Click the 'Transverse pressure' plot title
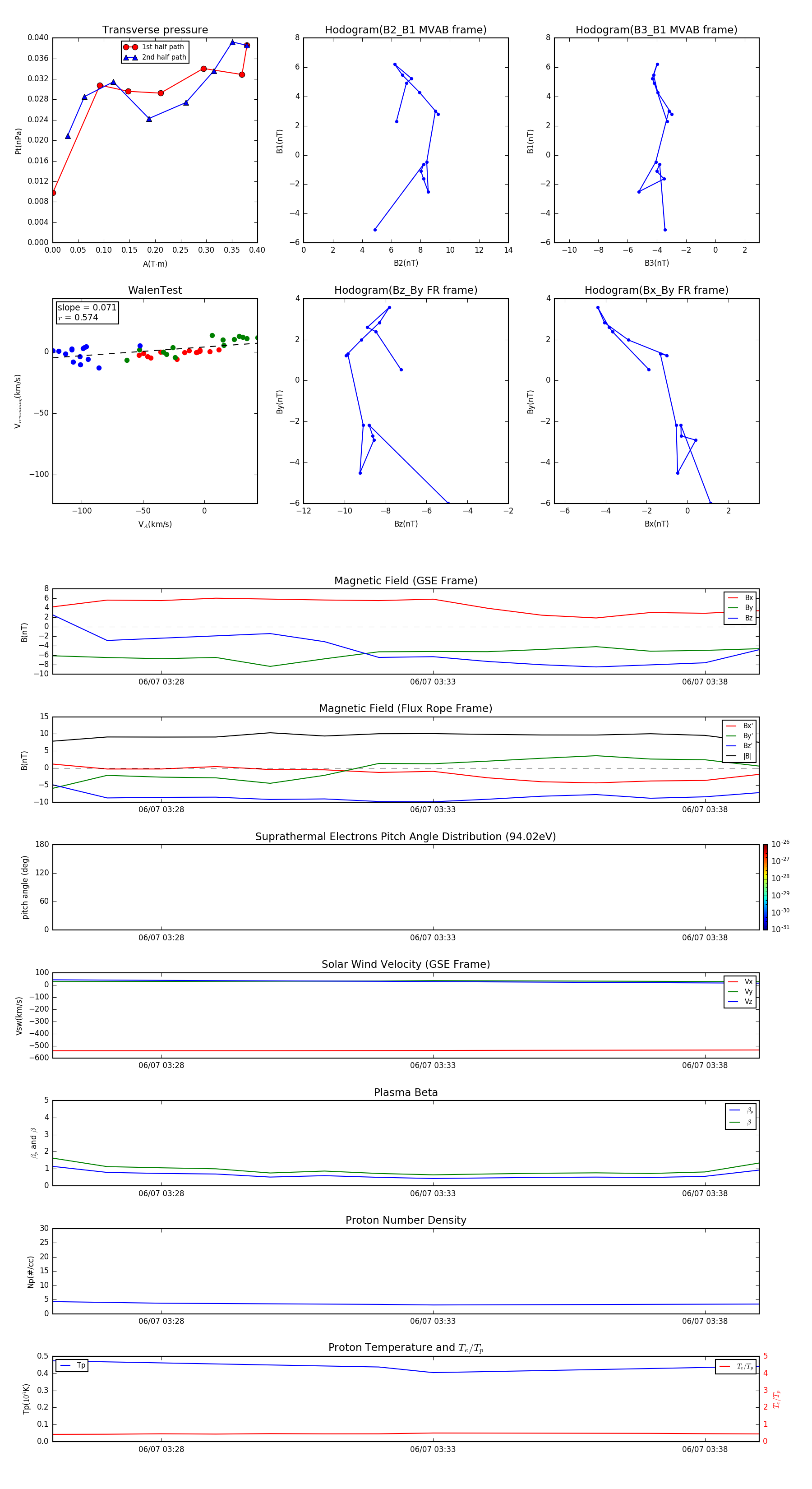 click(x=155, y=30)
